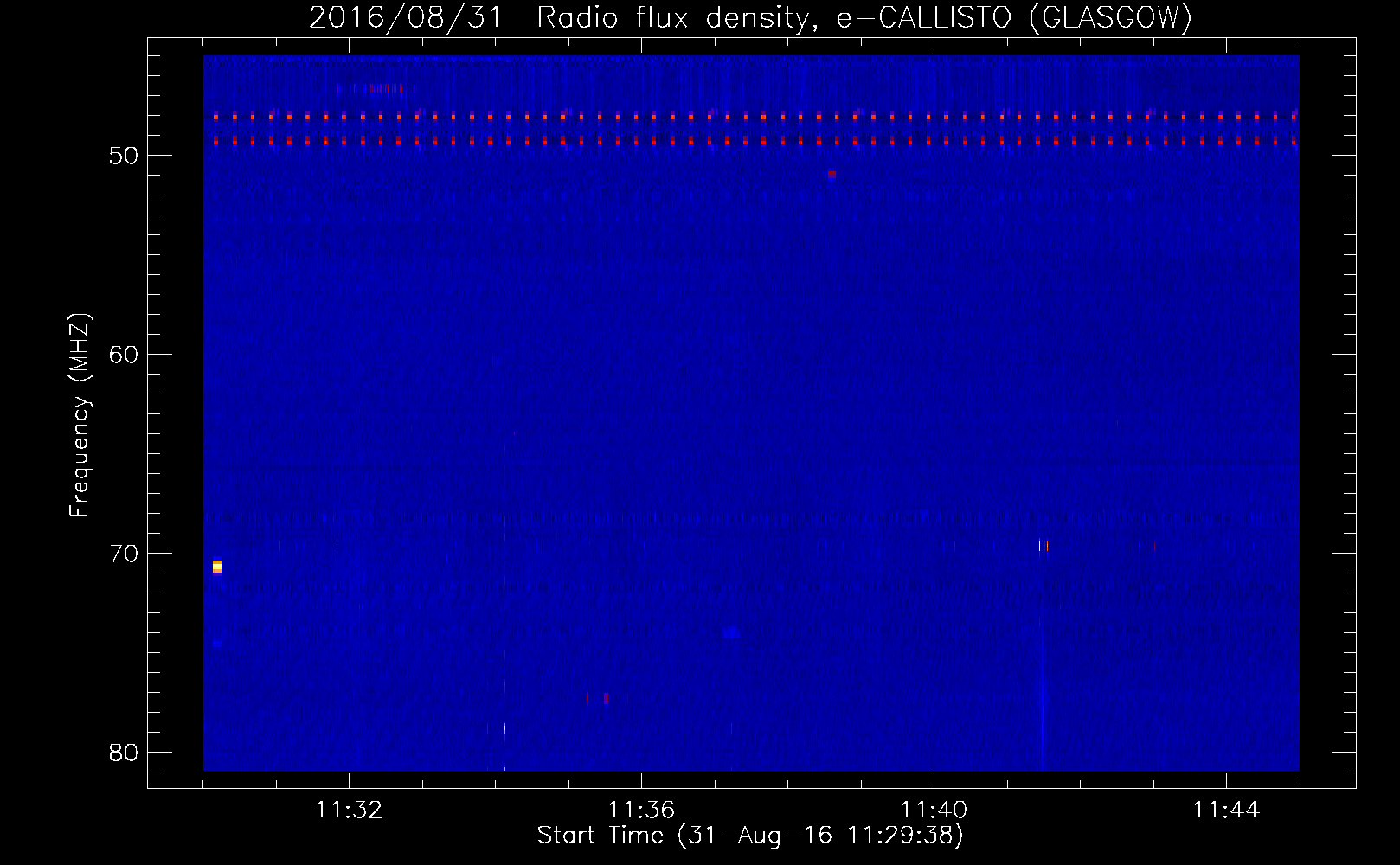1400x865 pixels.
Task: Click the plot title '2016/08/31 Radio flux density, e-CALLISTO (GLASGOW)'
Action: (750, 17)
